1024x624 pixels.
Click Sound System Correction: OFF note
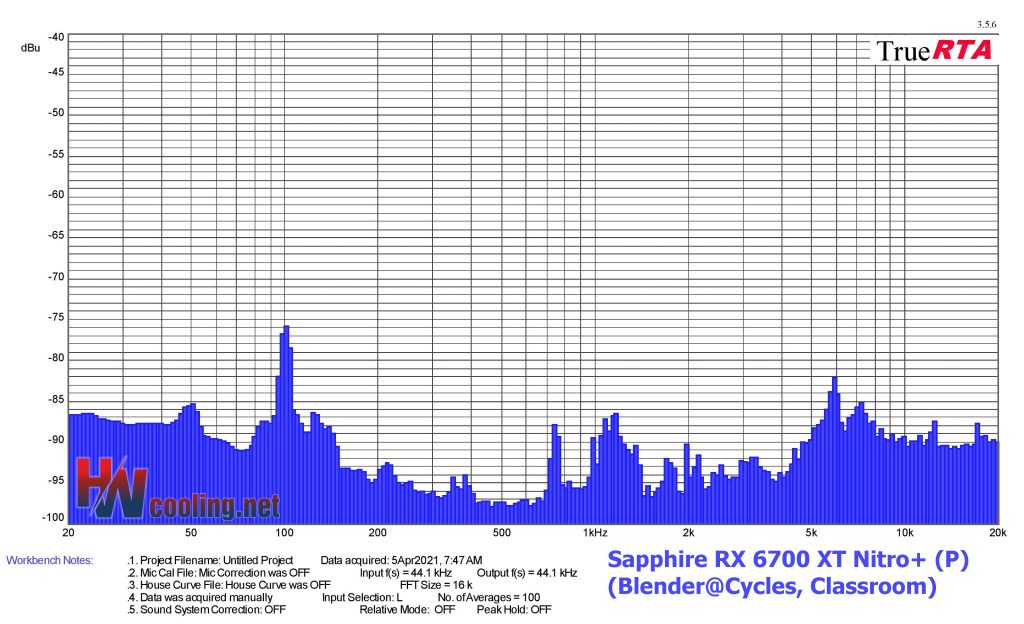tap(206, 610)
